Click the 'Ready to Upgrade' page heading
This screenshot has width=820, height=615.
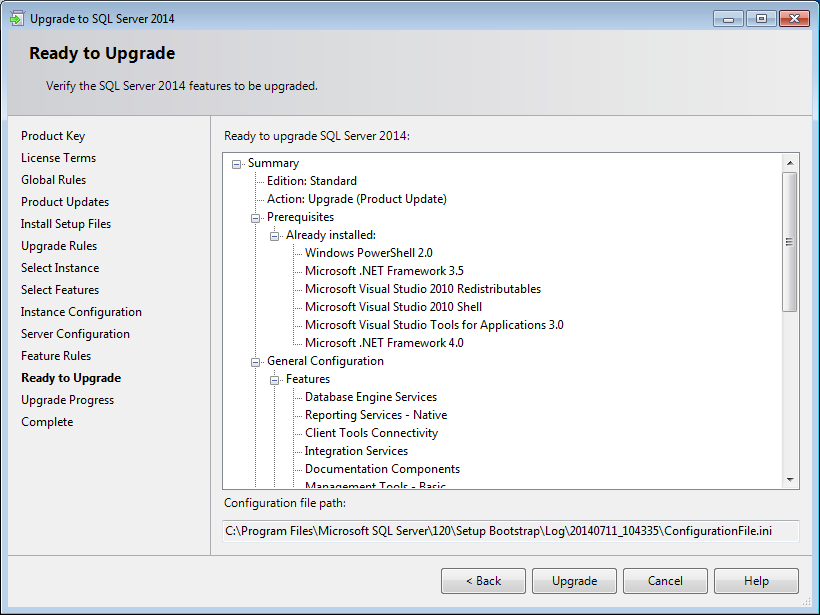click(102, 53)
